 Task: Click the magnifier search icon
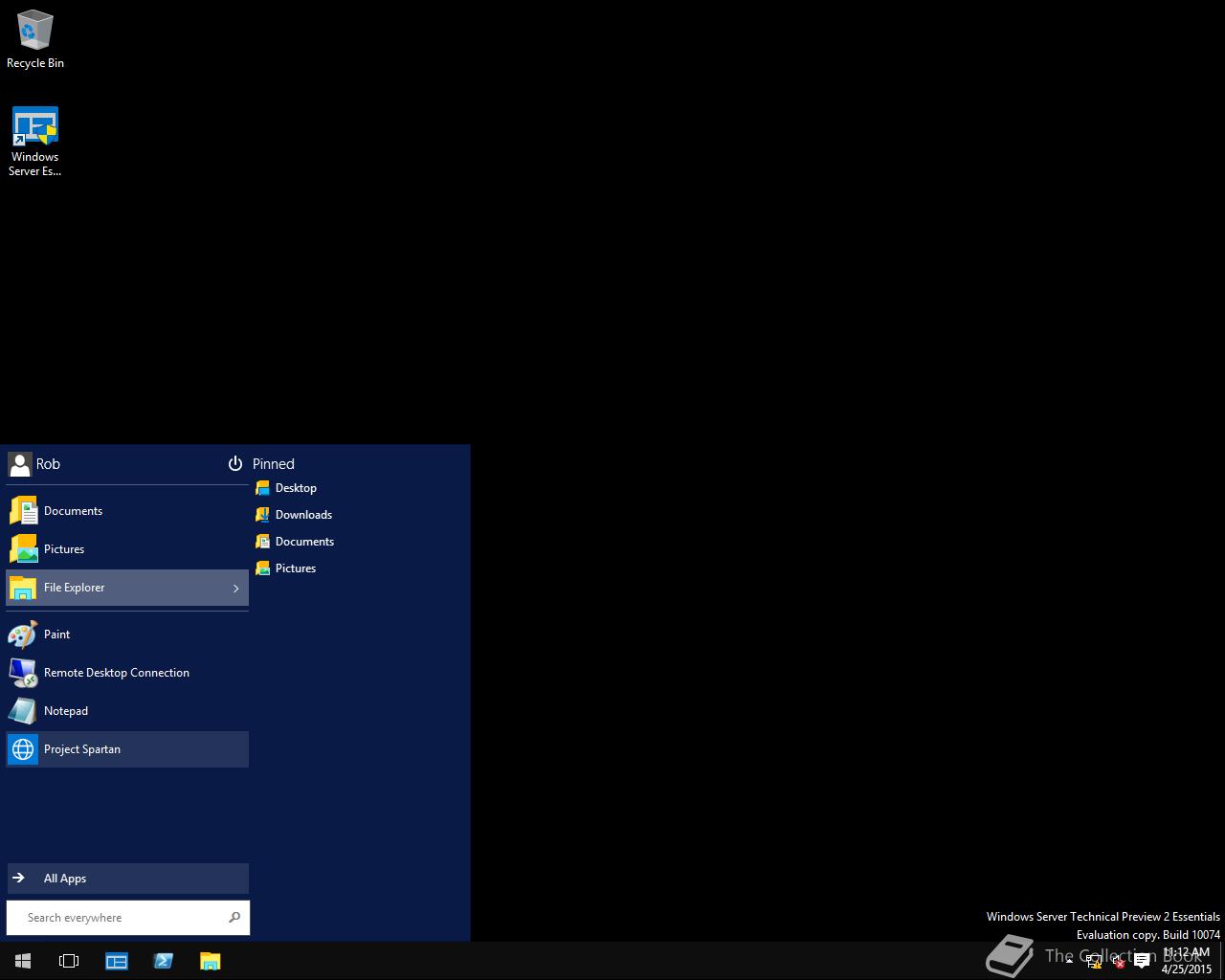tap(234, 918)
